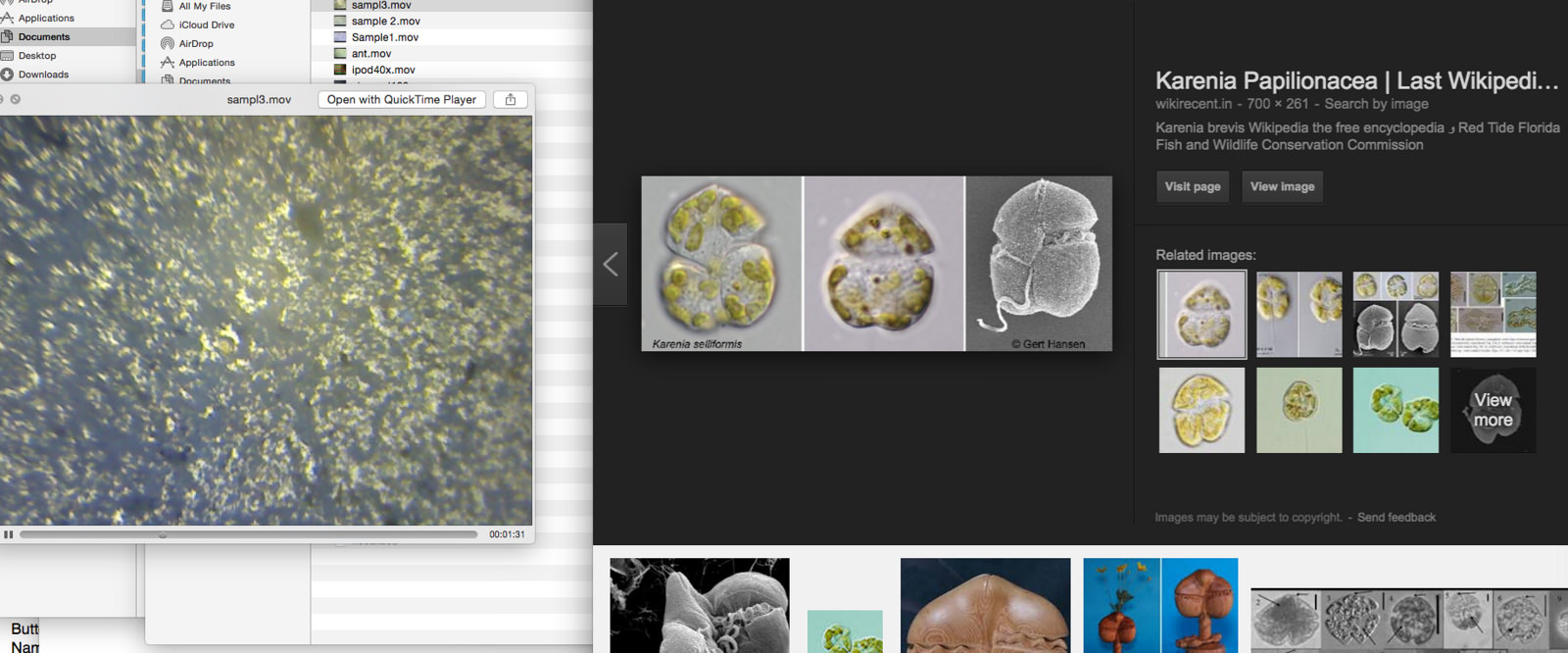Image resolution: width=1568 pixels, height=653 pixels.
Task: Go to previous image with the left arrow
Action: (x=611, y=264)
